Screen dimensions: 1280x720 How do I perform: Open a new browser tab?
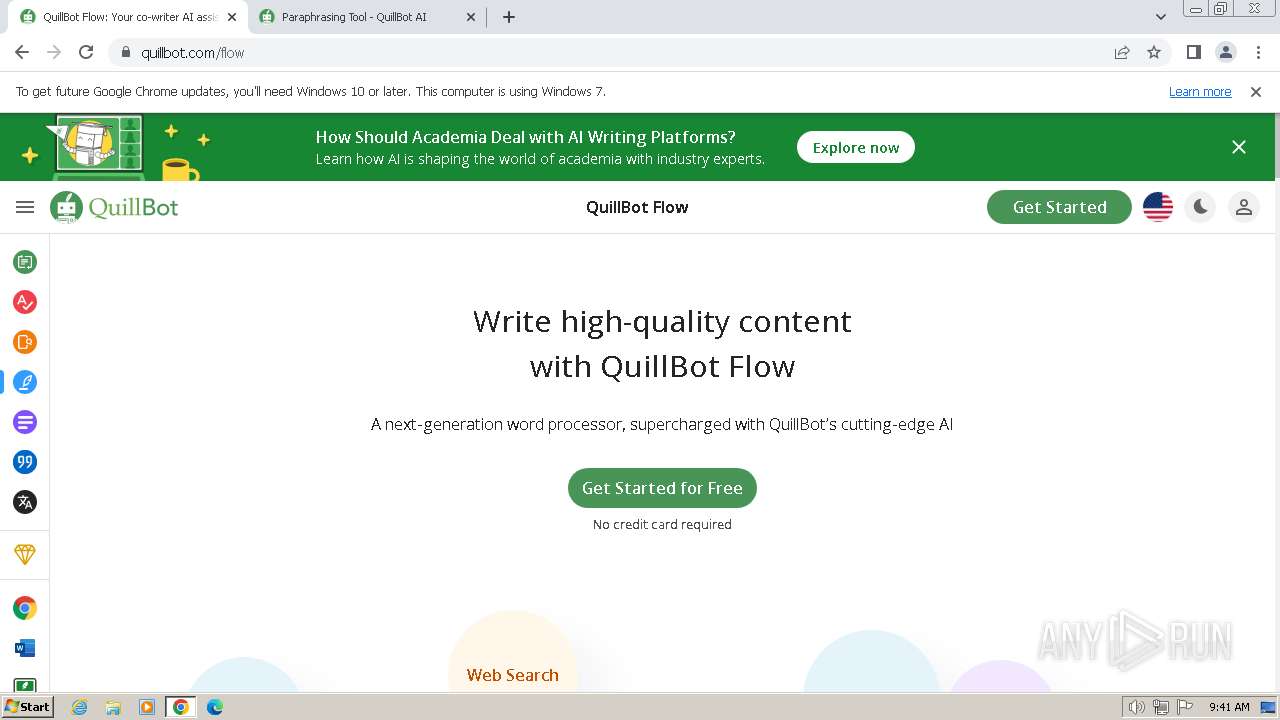[x=509, y=17]
